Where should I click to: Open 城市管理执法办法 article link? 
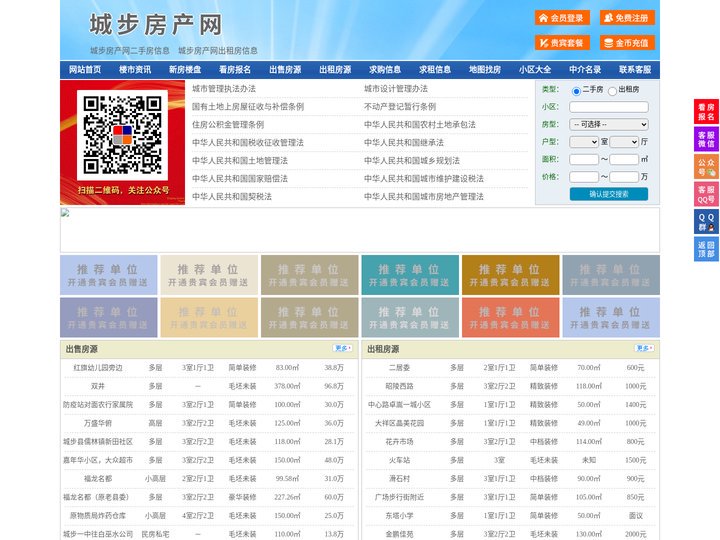pyautogui.click(x=224, y=89)
